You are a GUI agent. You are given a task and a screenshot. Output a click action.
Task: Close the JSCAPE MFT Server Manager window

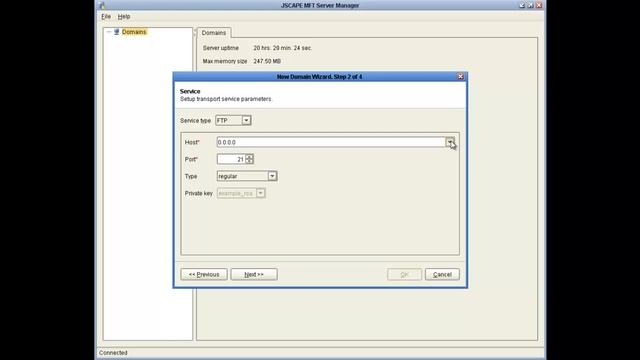pos(539,5)
